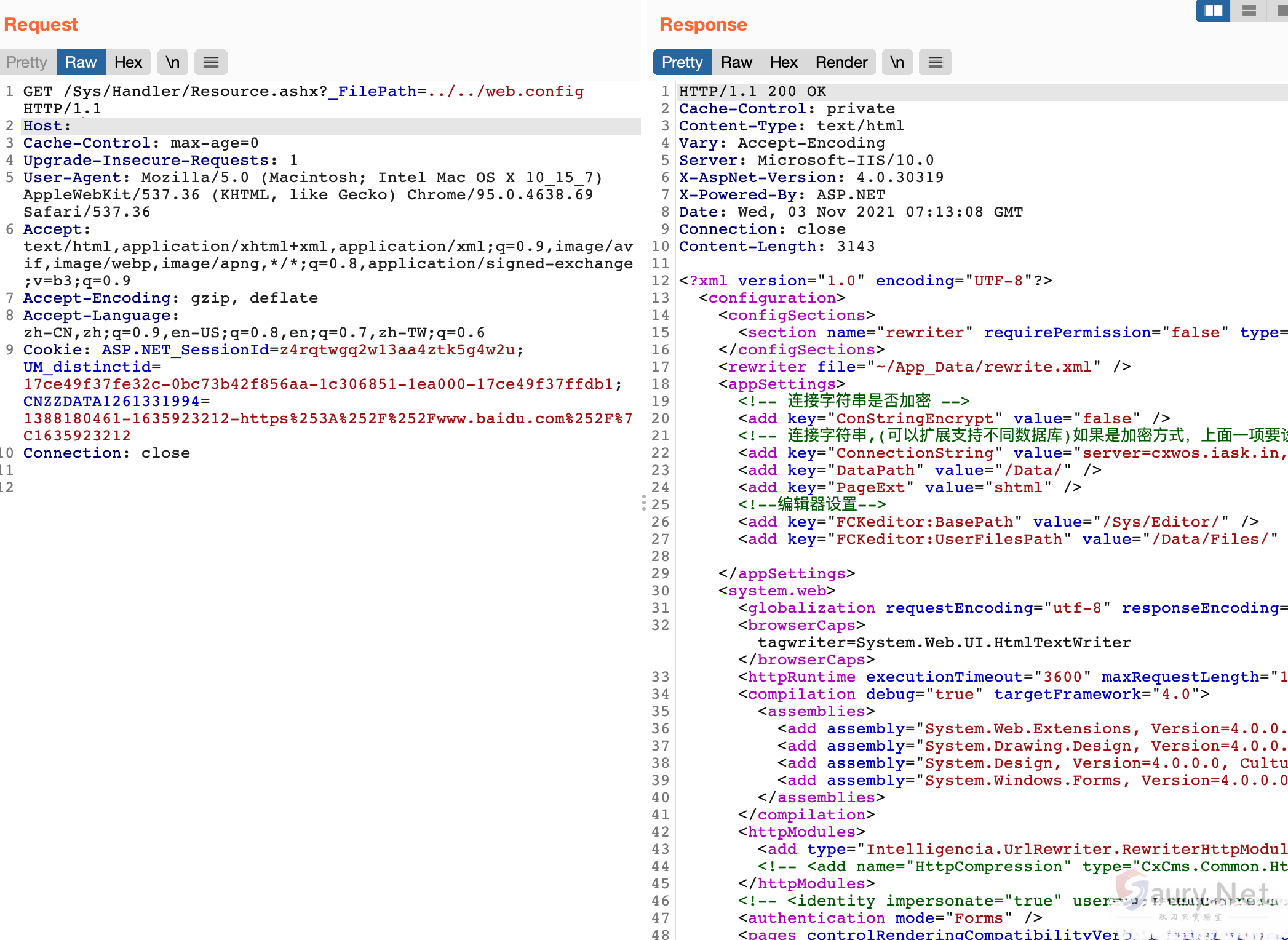Click the ../../web.config path value
Image resolution: width=1288 pixels, height=940 pixels.
pyautogui.click(x=506, y=92)
